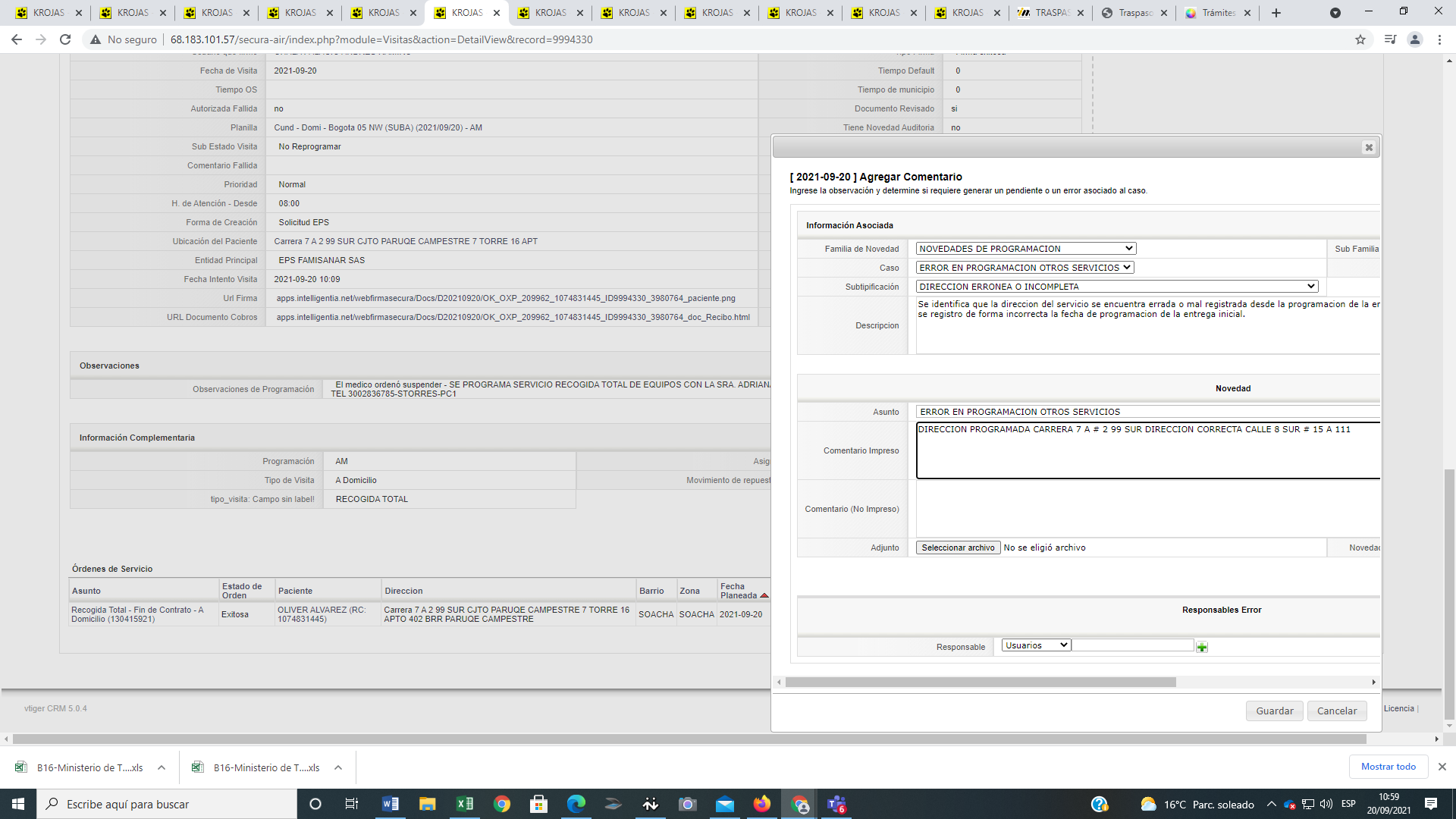Click page vertical scrollbar thumb
Image resolution: width=1456 pixels, height=819 pixels.
1449,594
